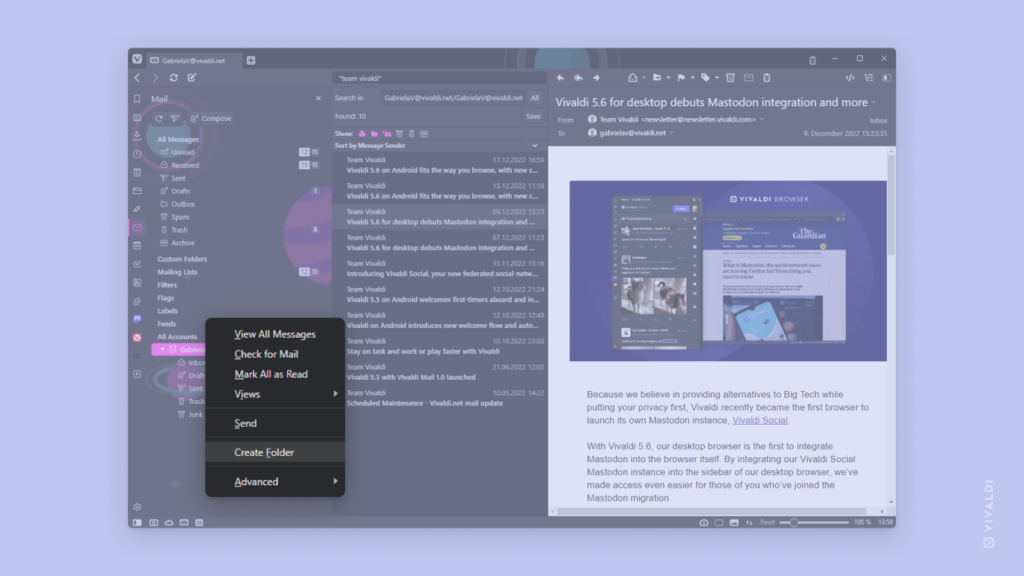
Task: Click the label tag icon
Action: point(705,78)
